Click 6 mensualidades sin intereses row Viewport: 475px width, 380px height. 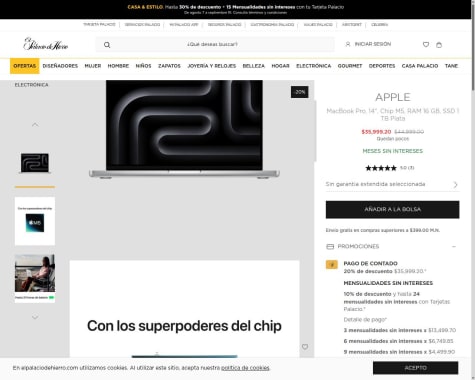[398, 341]
